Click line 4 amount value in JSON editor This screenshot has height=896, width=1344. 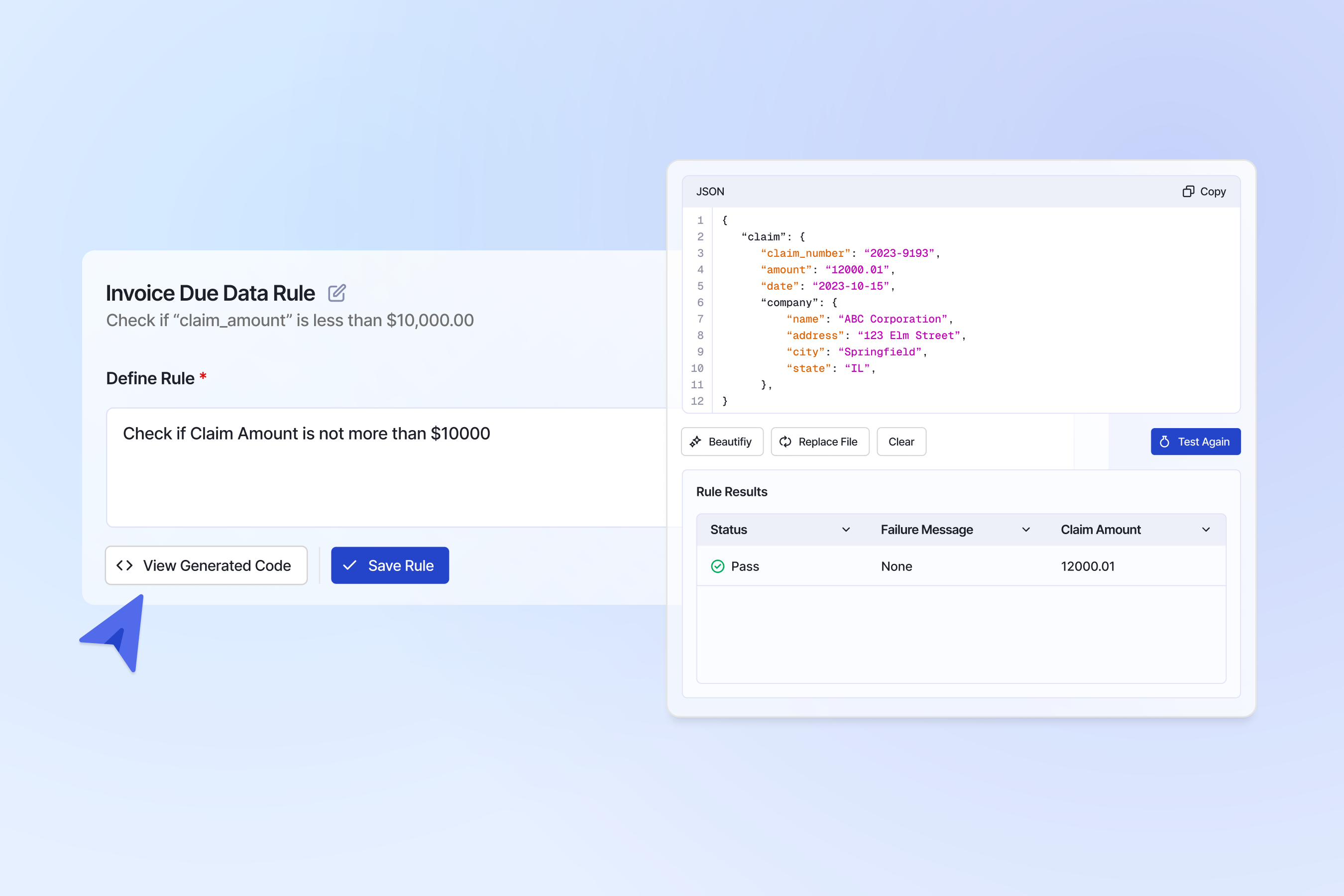point(857,270)
